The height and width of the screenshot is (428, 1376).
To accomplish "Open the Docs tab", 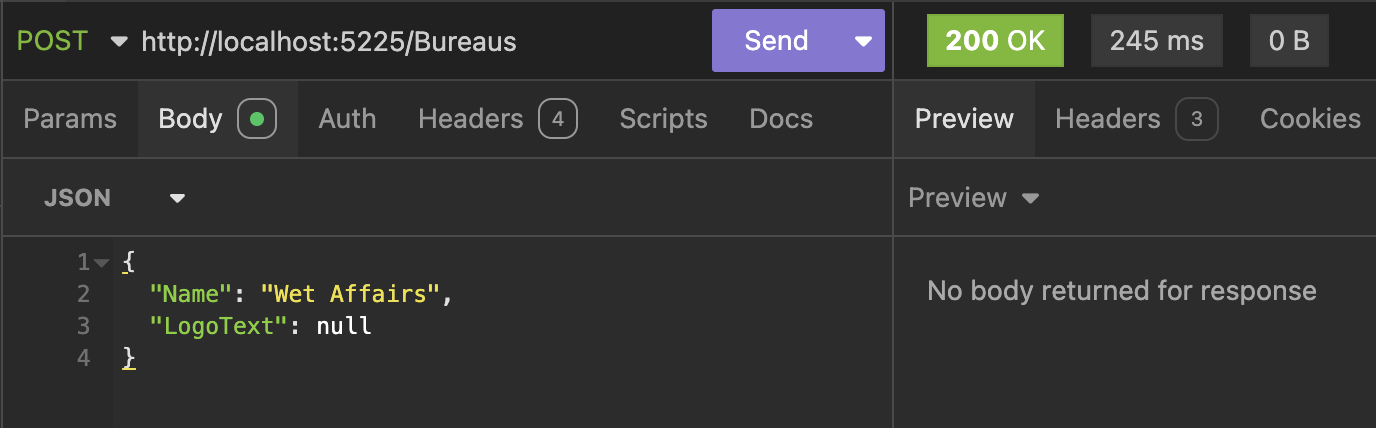I will click(781, 119).
